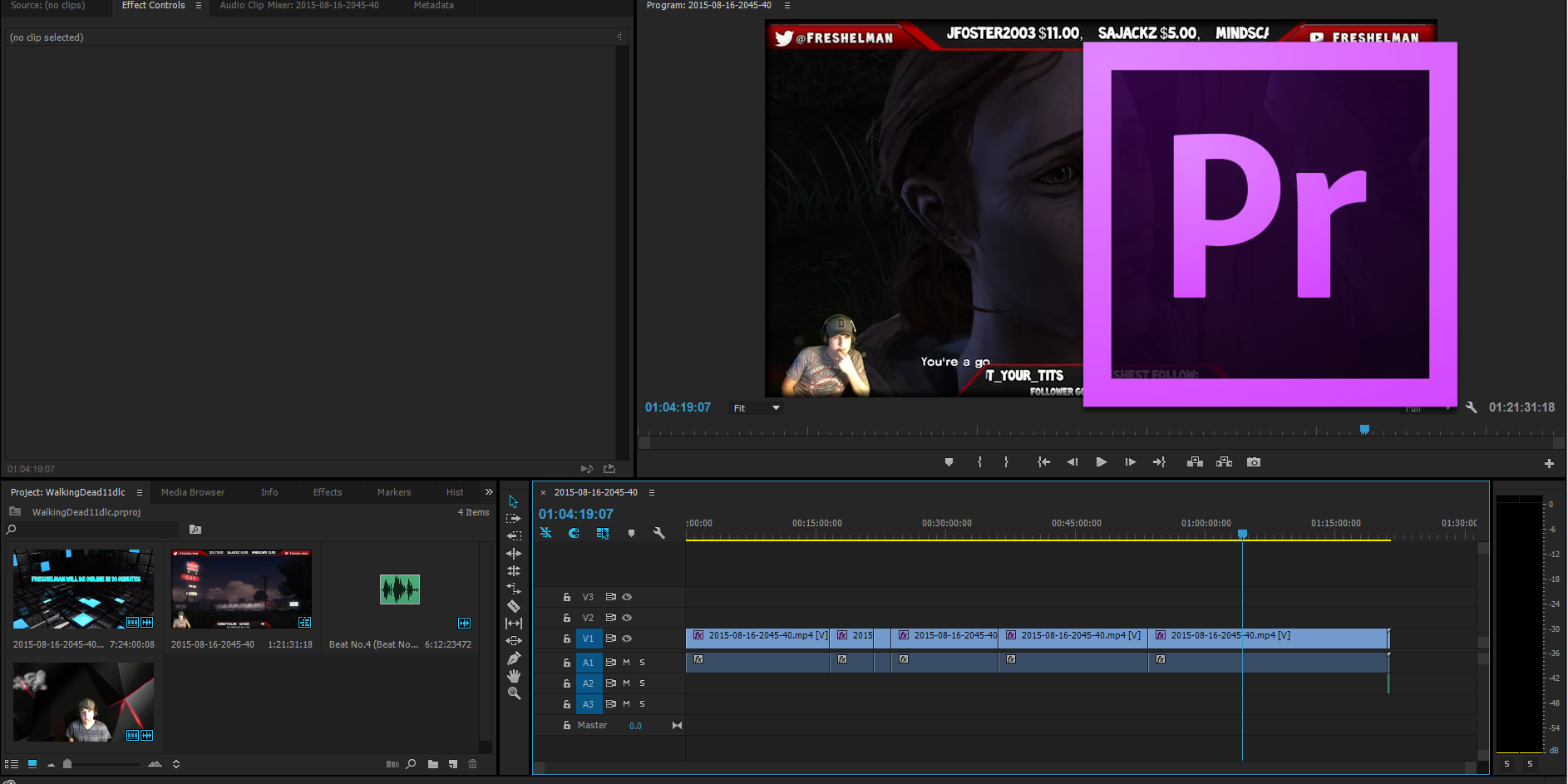Switch Project panel to list view
The image size is (1568, 784).
[12, 764]
